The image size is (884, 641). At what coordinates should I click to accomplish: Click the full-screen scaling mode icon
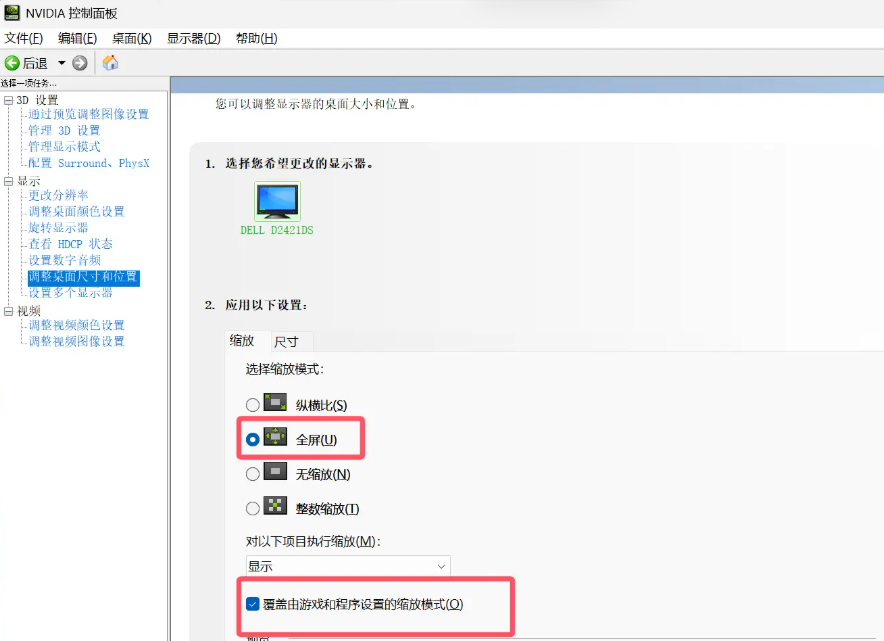[x=275, y=437]
